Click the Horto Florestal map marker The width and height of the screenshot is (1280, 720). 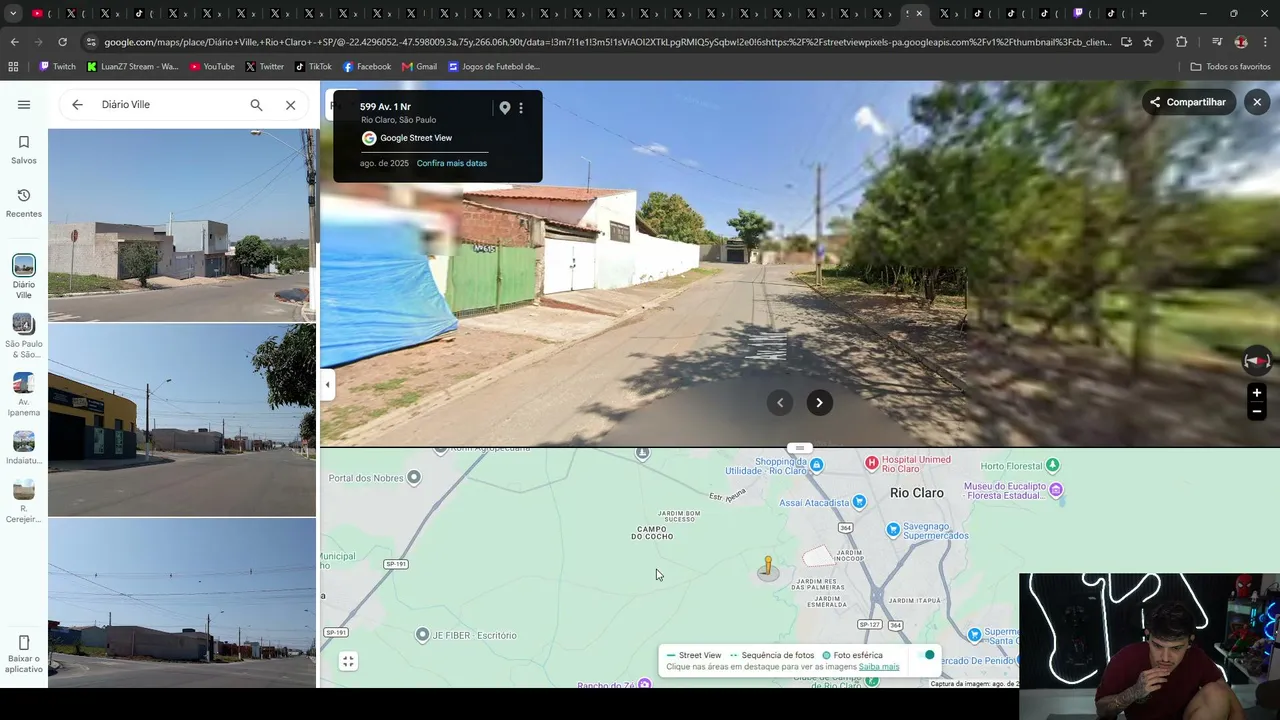pyautogui.click(x=1052, y=465)
